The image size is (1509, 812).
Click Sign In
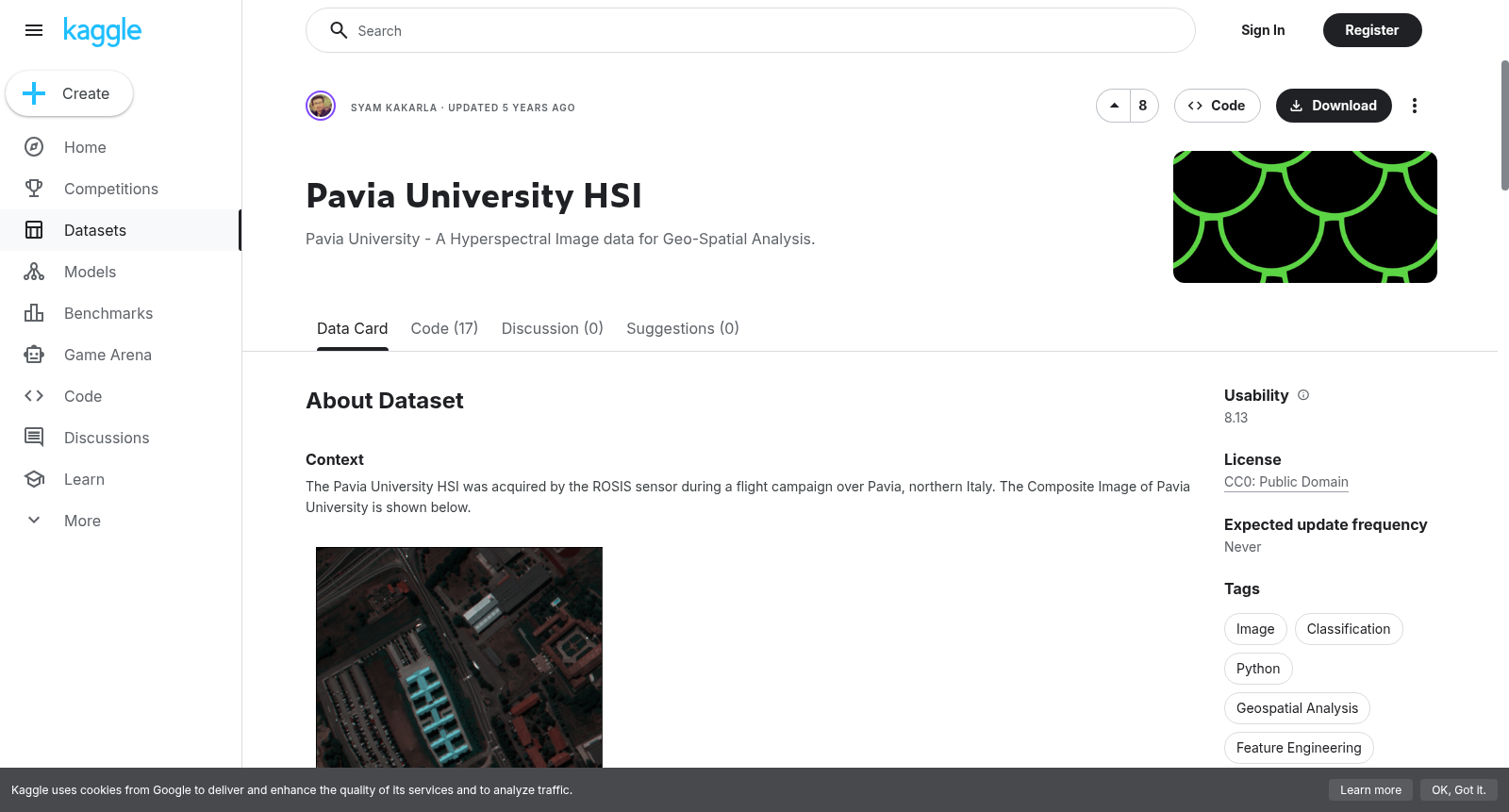[1263, 30]
